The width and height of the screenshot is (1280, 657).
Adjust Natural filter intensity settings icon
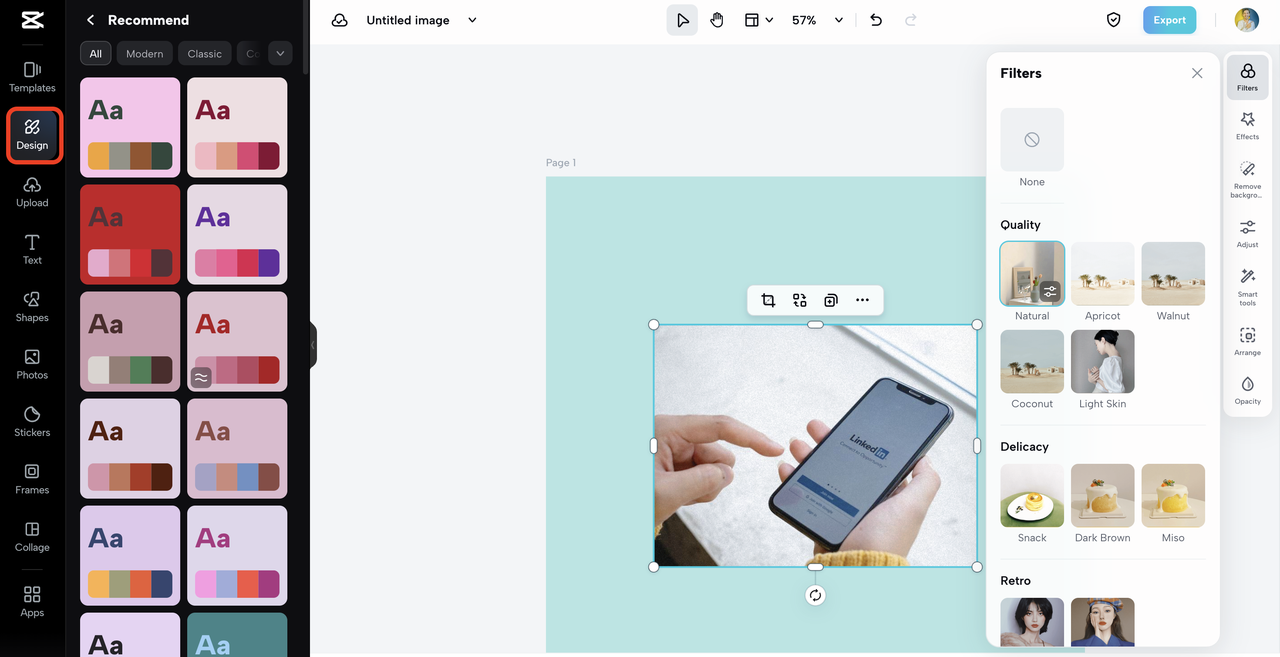(1049, 292)
